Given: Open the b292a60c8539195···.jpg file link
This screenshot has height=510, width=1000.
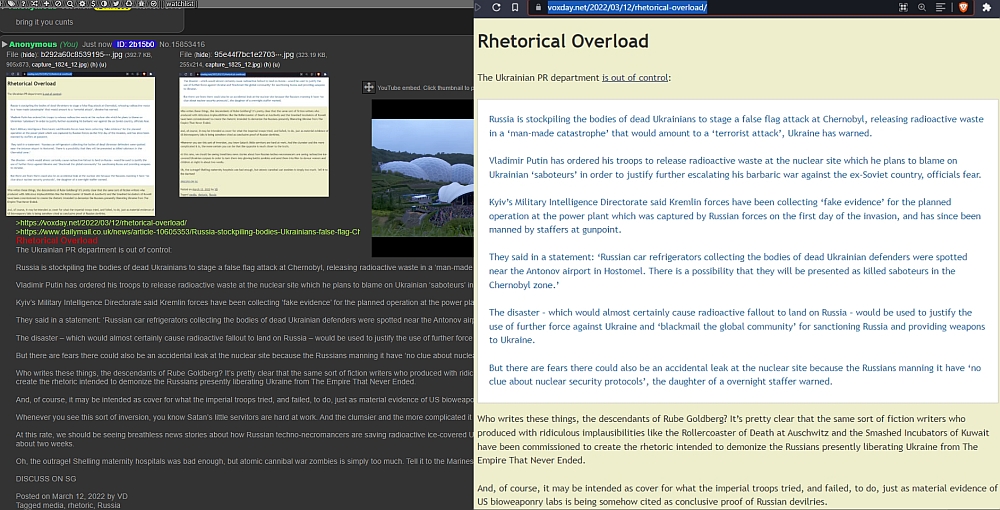Looking at the screenshot, I should pos(81,55).
